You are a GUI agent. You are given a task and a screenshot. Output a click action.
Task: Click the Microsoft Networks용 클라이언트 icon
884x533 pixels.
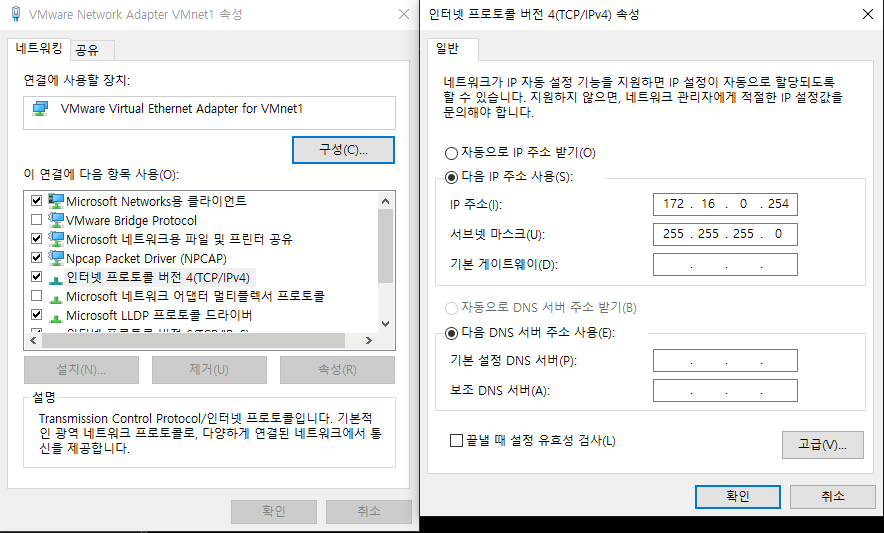tap(56, 201)
